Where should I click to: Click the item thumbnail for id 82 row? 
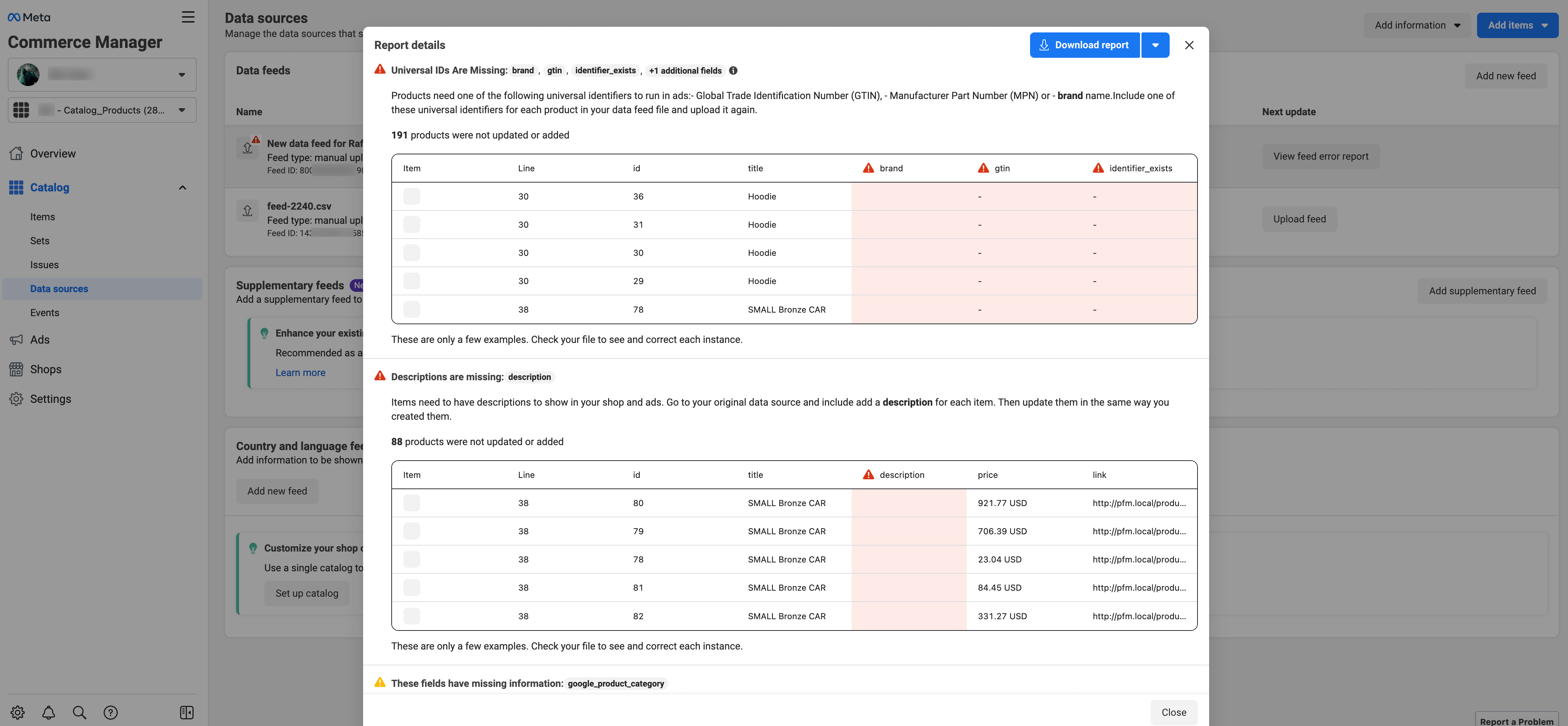tap(411, 616)
